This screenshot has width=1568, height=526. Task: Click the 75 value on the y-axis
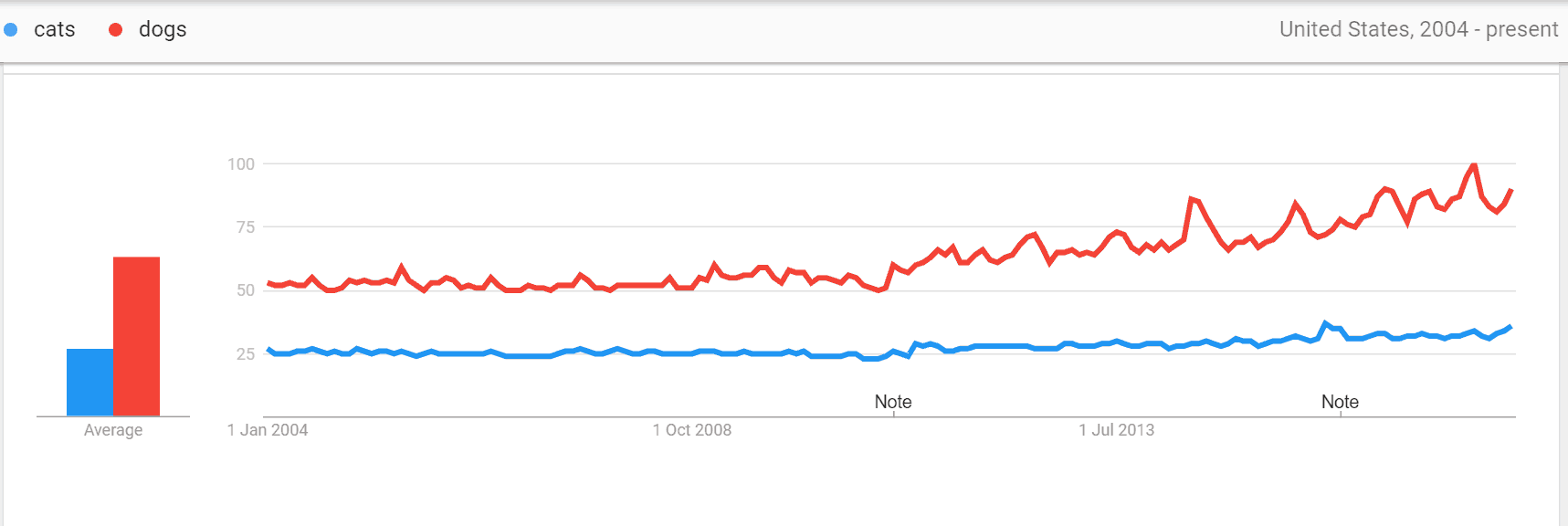(246, 227)
